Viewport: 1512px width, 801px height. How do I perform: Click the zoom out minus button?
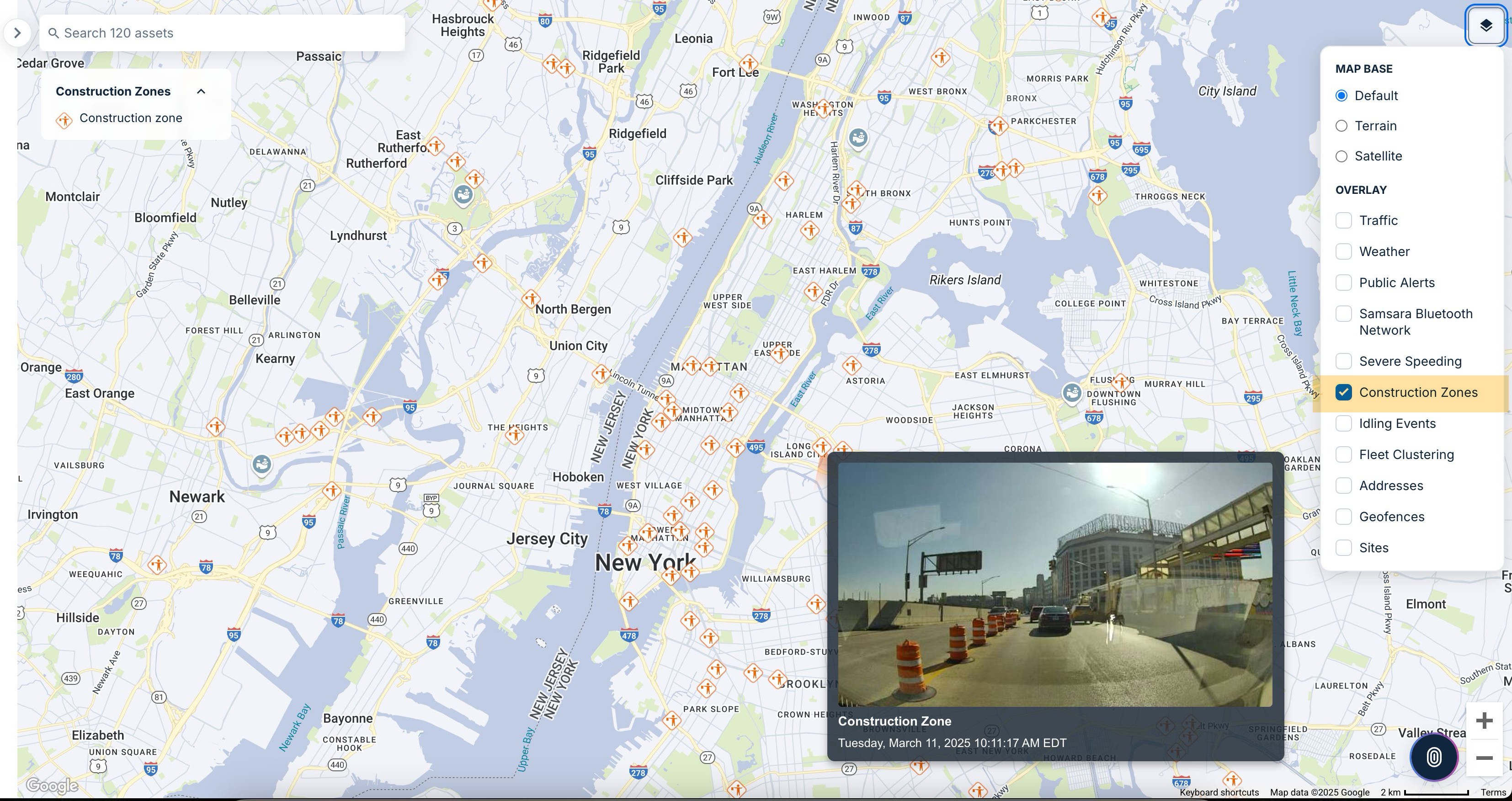coord(1484,758)
